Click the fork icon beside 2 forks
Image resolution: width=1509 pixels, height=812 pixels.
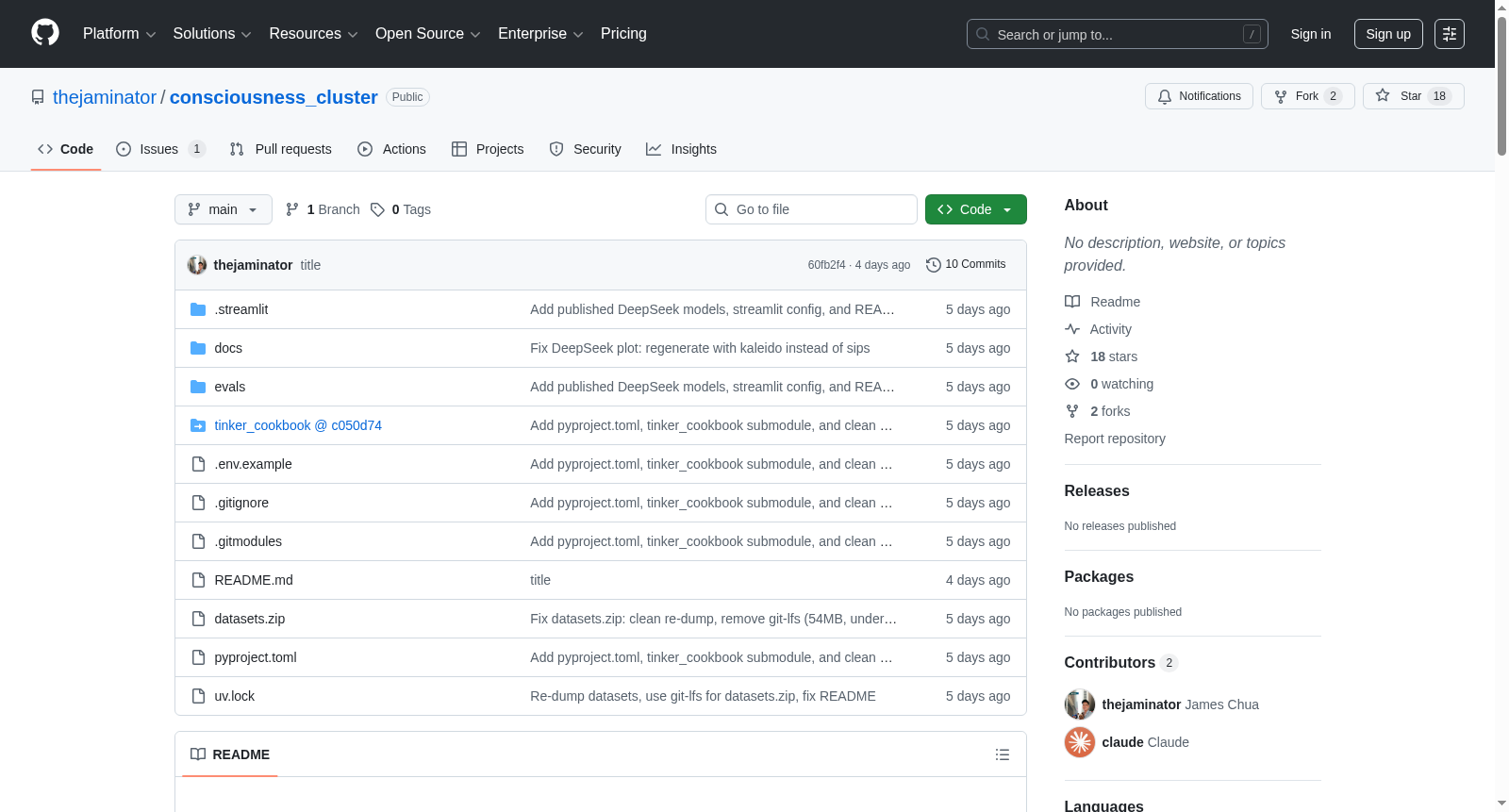[x=1072, y=411]
